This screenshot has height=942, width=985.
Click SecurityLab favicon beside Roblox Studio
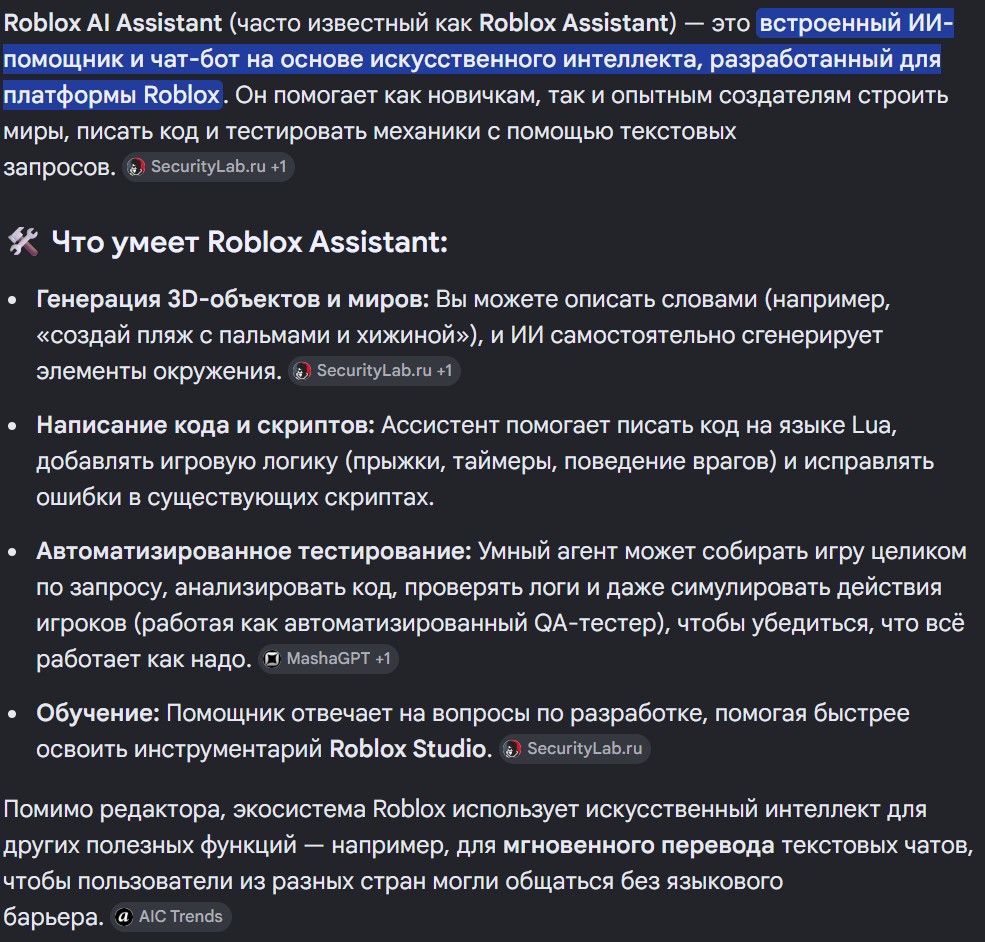pyautogui.click(x=512, y=749)
